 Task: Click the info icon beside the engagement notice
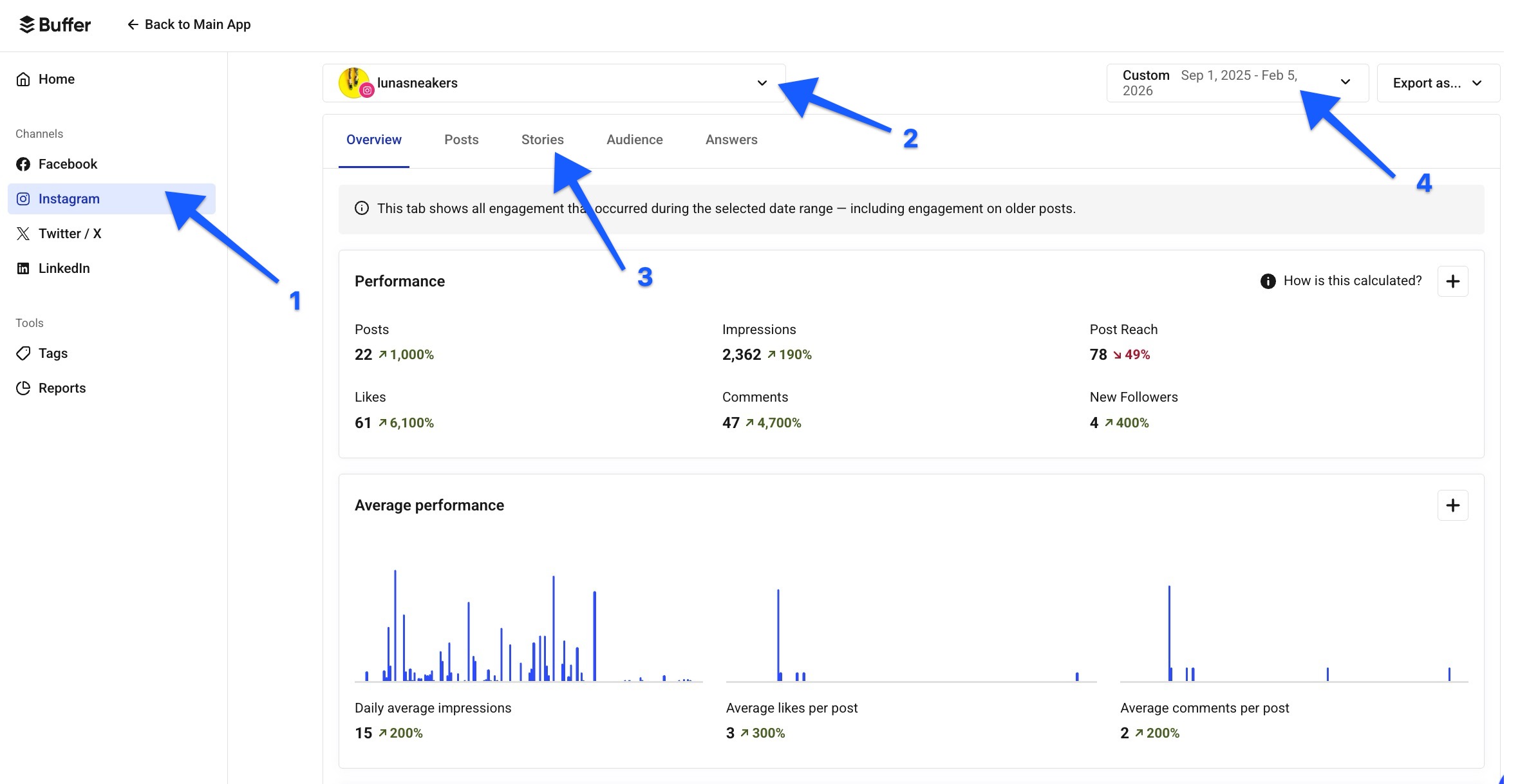click(361, 208)
